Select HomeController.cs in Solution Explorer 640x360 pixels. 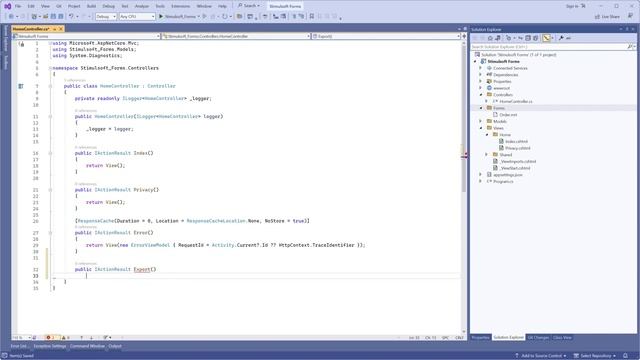(x=516, y=101)
